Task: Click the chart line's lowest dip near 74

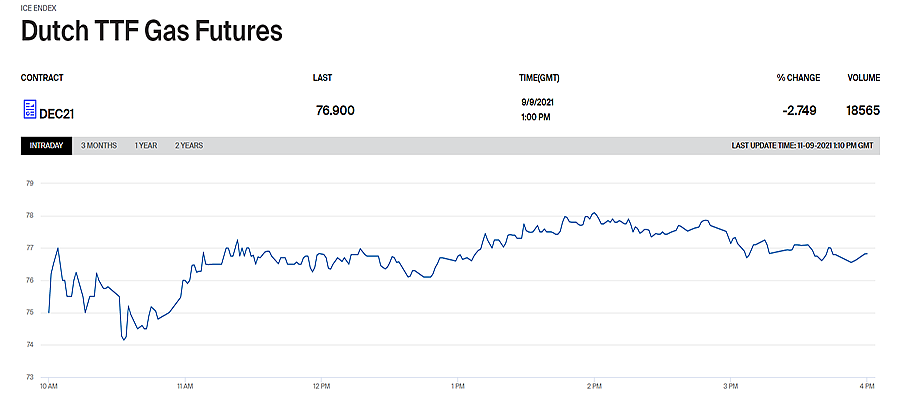Action: pyautogui.click(x=124, y=339)
